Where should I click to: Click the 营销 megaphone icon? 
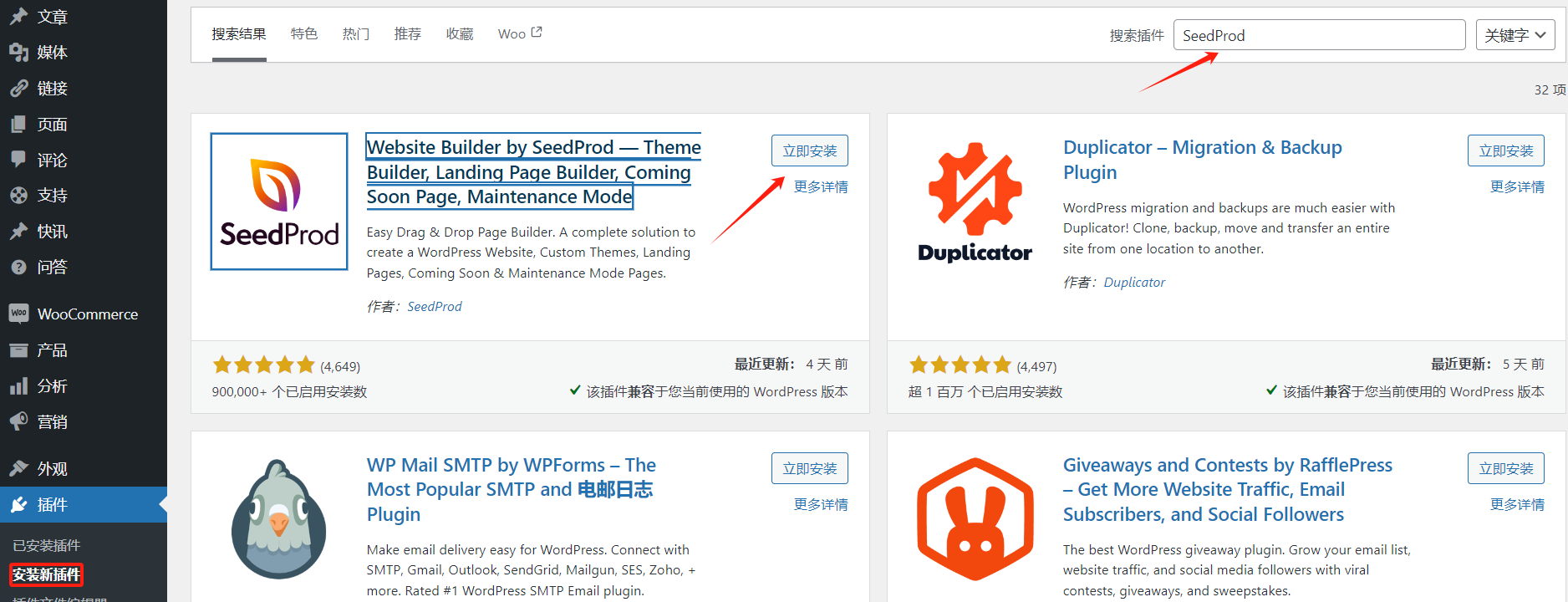pos(19,422)
